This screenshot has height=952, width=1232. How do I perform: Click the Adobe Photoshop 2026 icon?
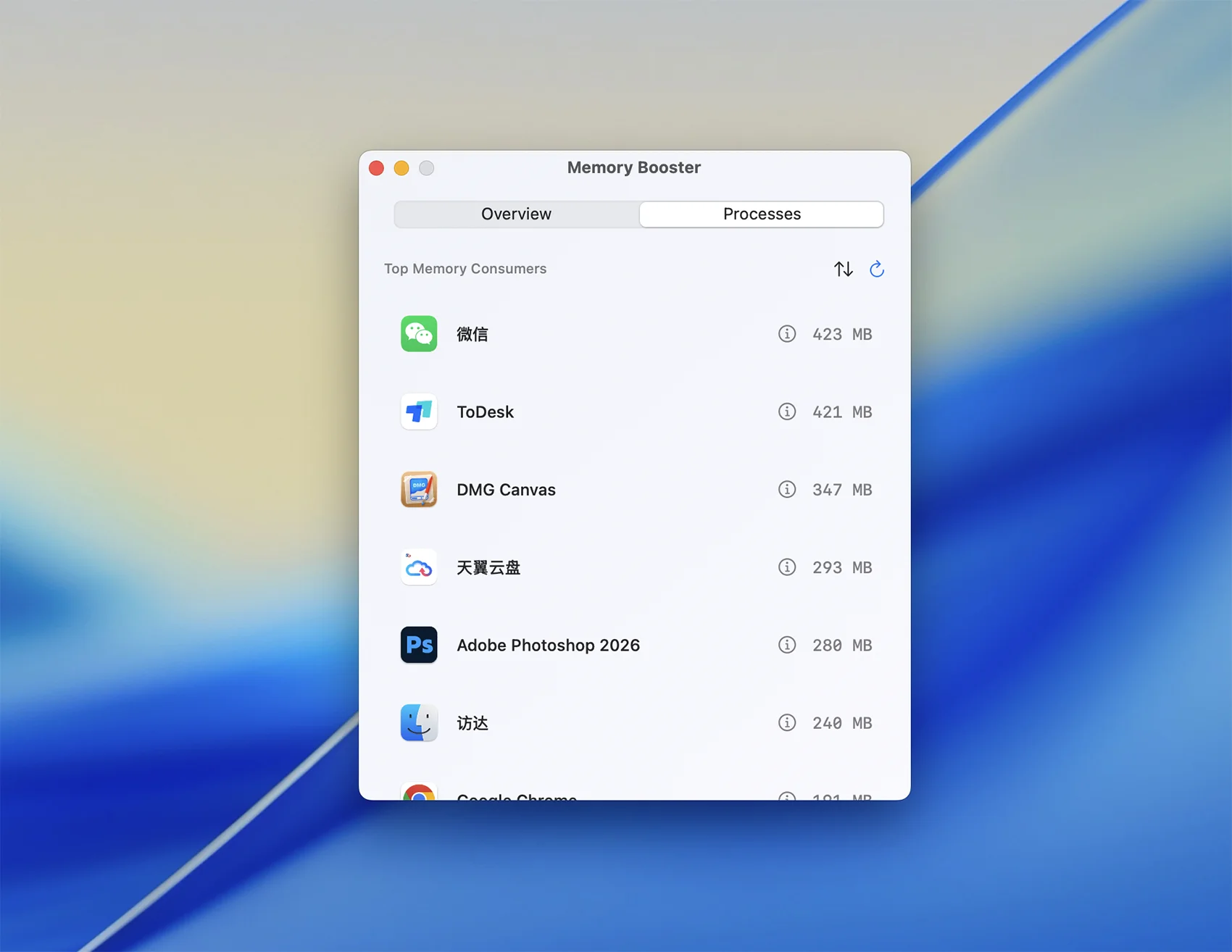click(x=419, y=645)
